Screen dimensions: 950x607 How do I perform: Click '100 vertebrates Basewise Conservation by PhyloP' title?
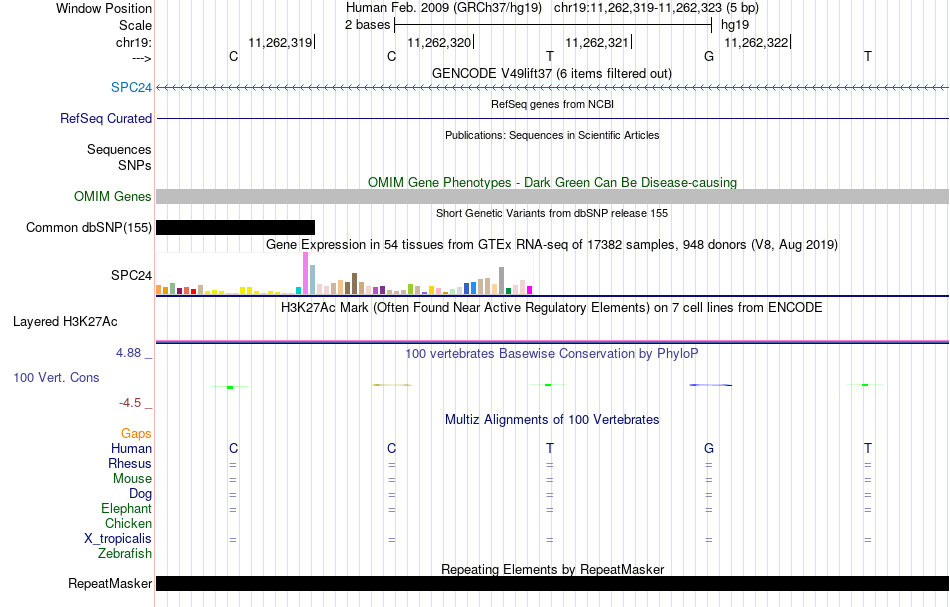[x=552, y=353]
